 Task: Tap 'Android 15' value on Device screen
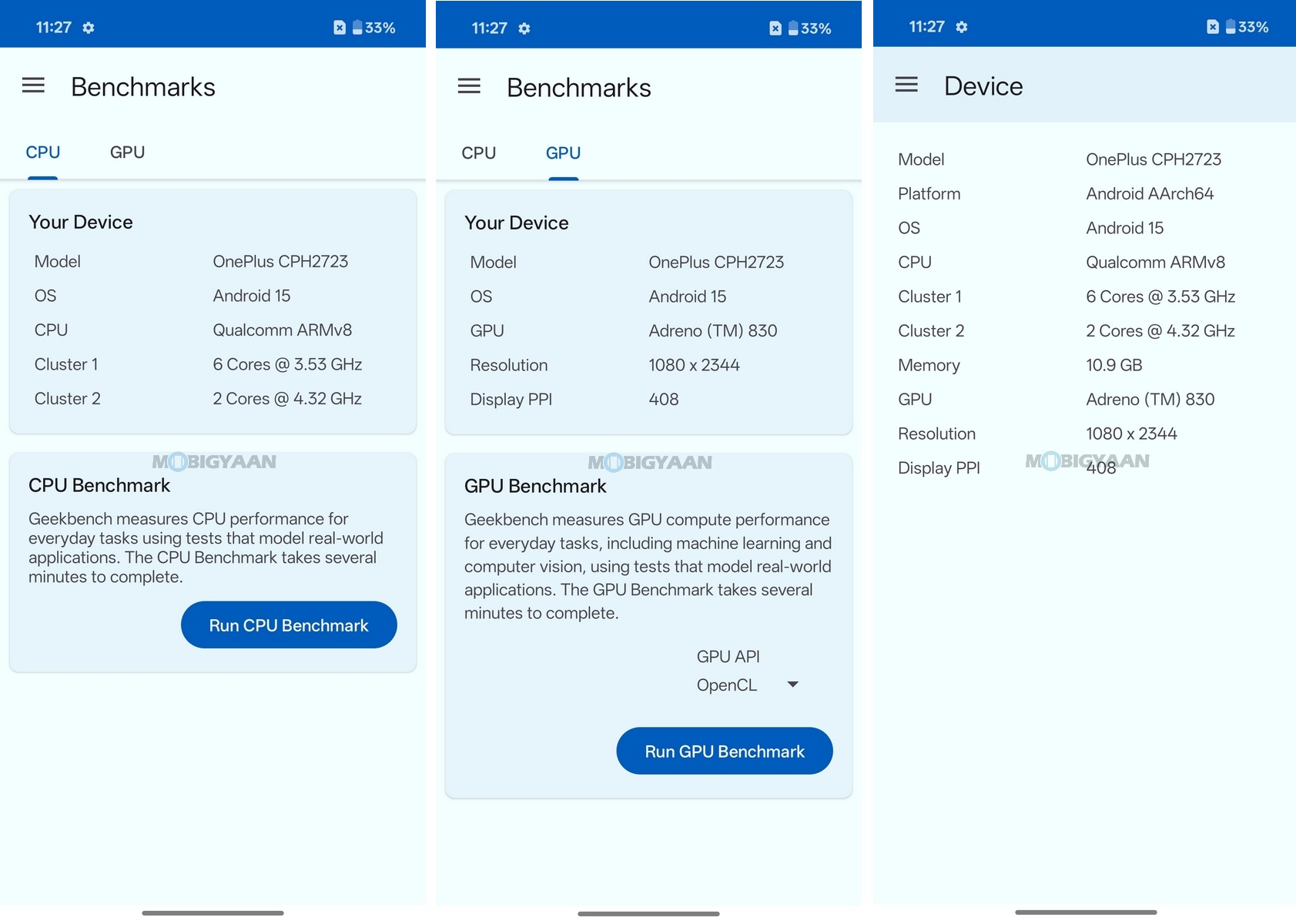[1125, 228]
